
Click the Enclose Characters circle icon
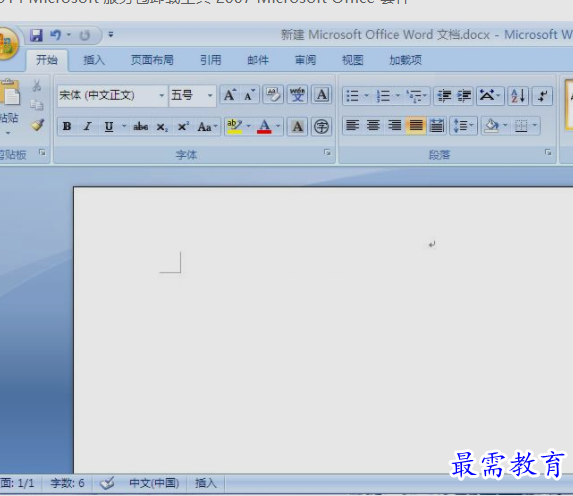tap(321, 127)
